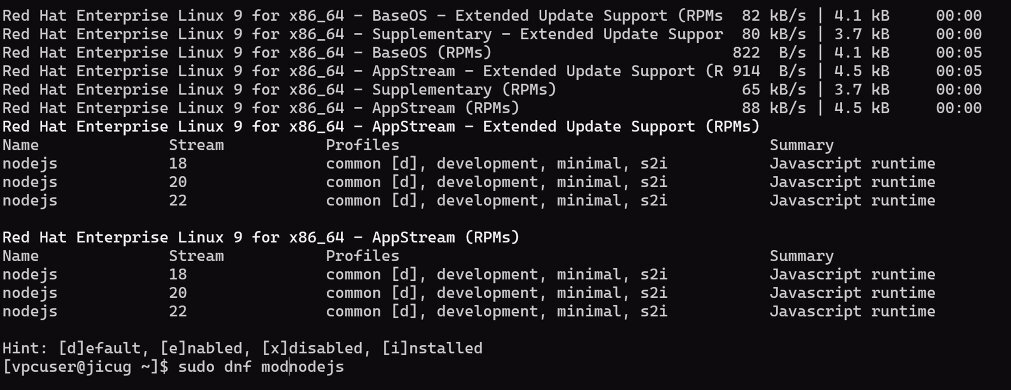Viewport: 1011px width, 390px height.
Task: Click stream '20' in the bottom AppStream table
Action: (178, 293)
